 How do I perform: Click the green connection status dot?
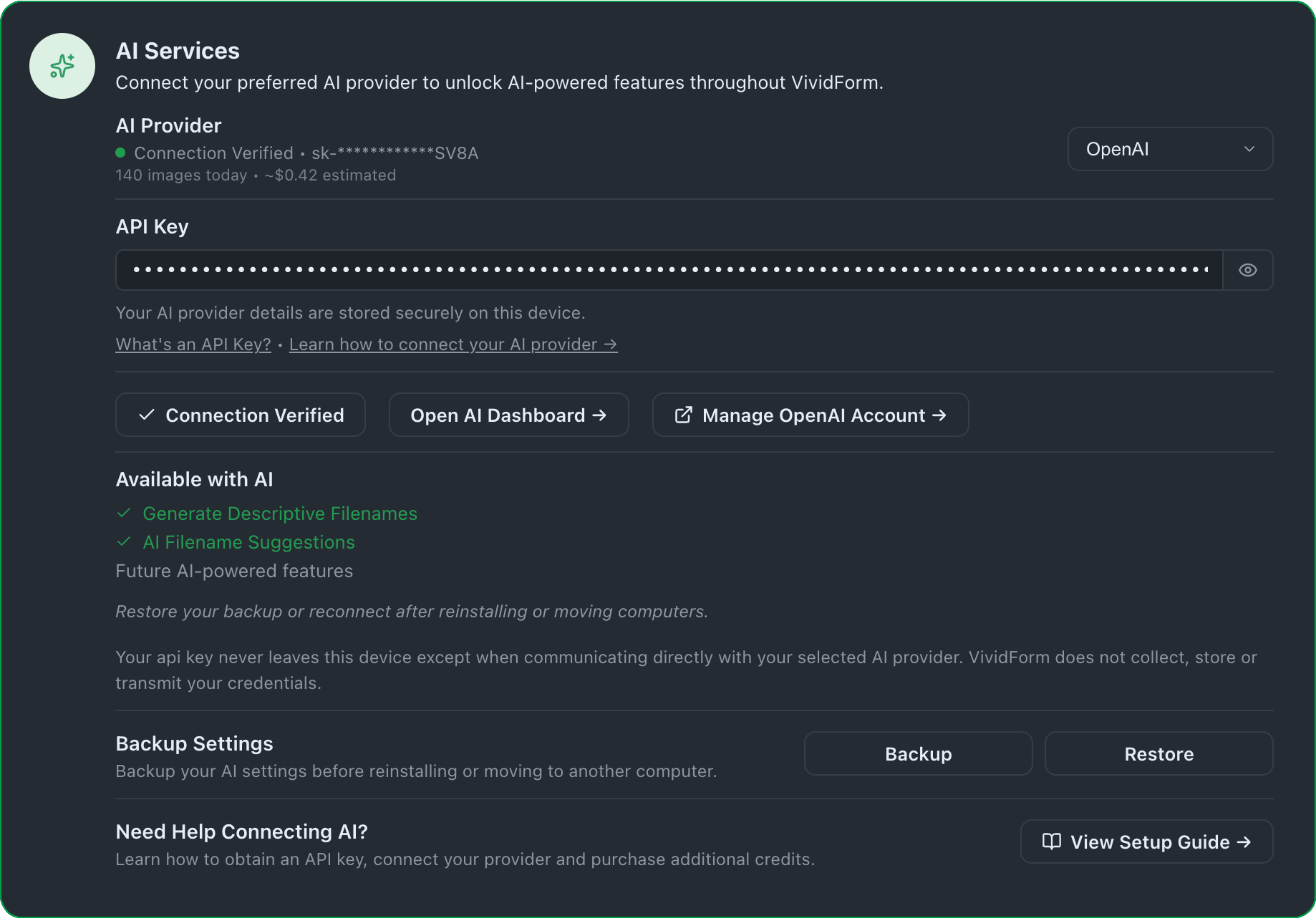tap(120, 153)
